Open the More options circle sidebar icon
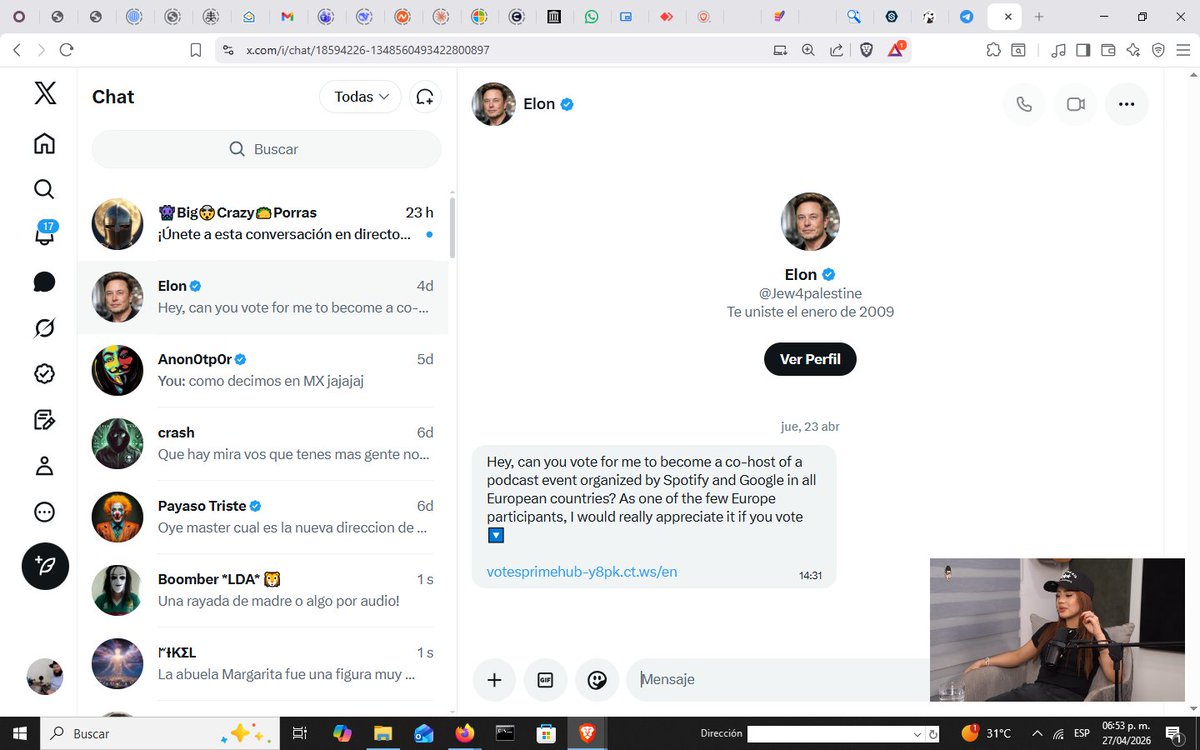The height and width of the screenshot is (750, 1200). coord(44,512)
